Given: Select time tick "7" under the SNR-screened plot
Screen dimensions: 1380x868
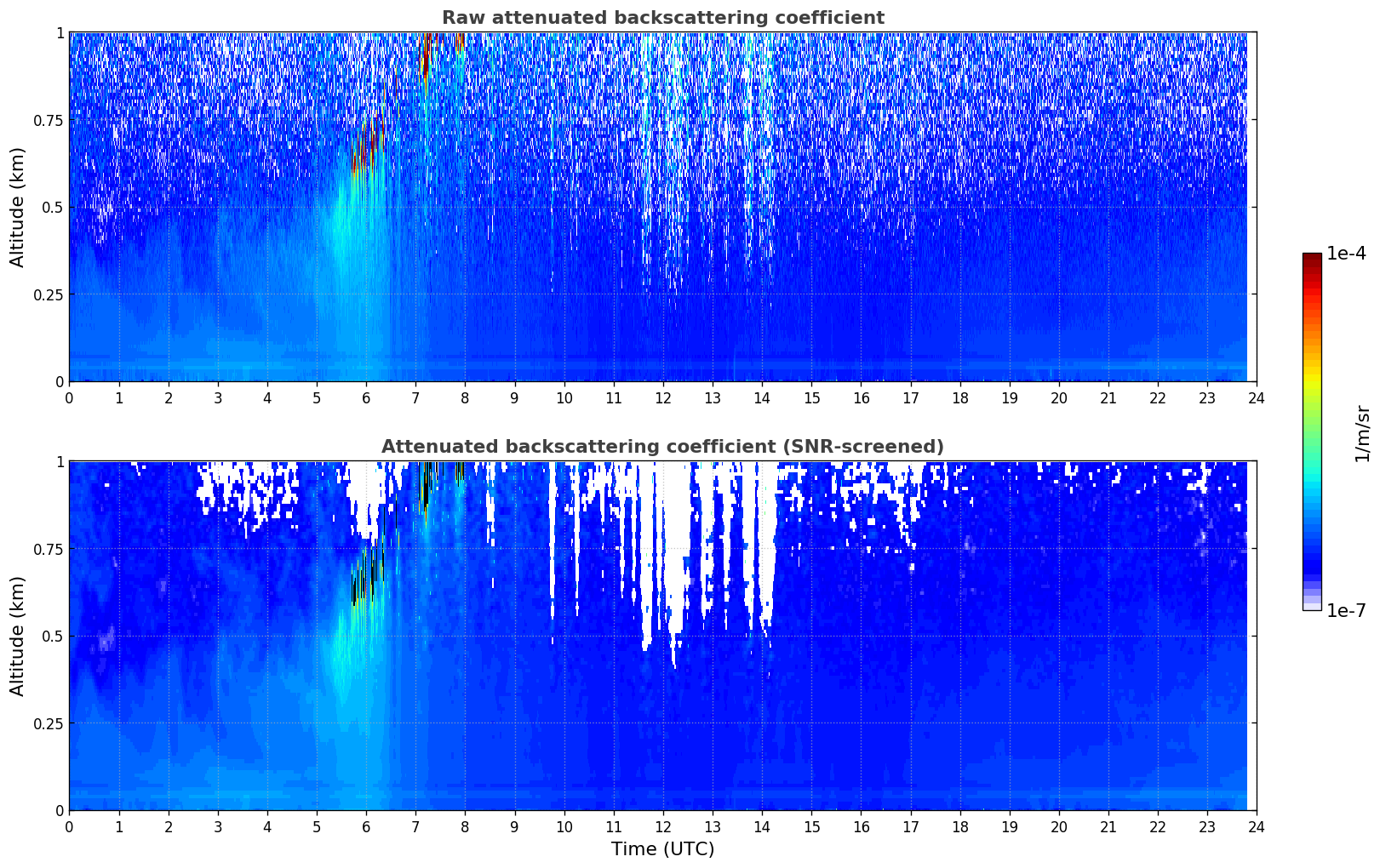Looking at the screenshot, I should (415, 826).
